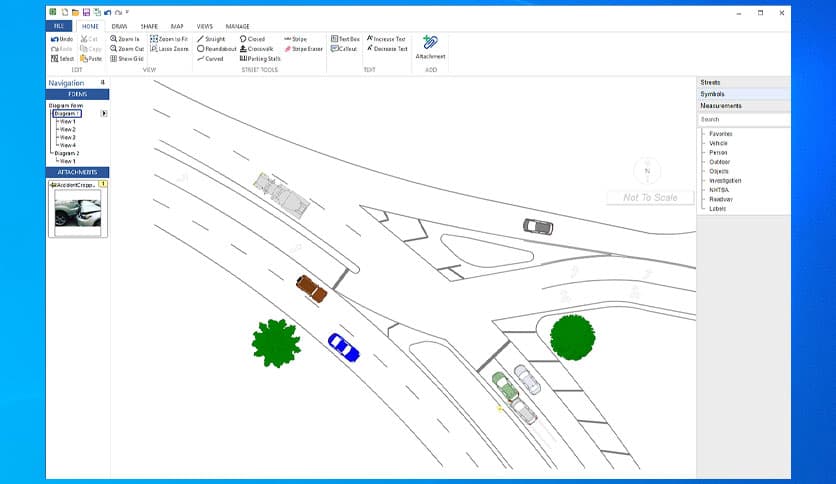Click Increase Text

386,39
